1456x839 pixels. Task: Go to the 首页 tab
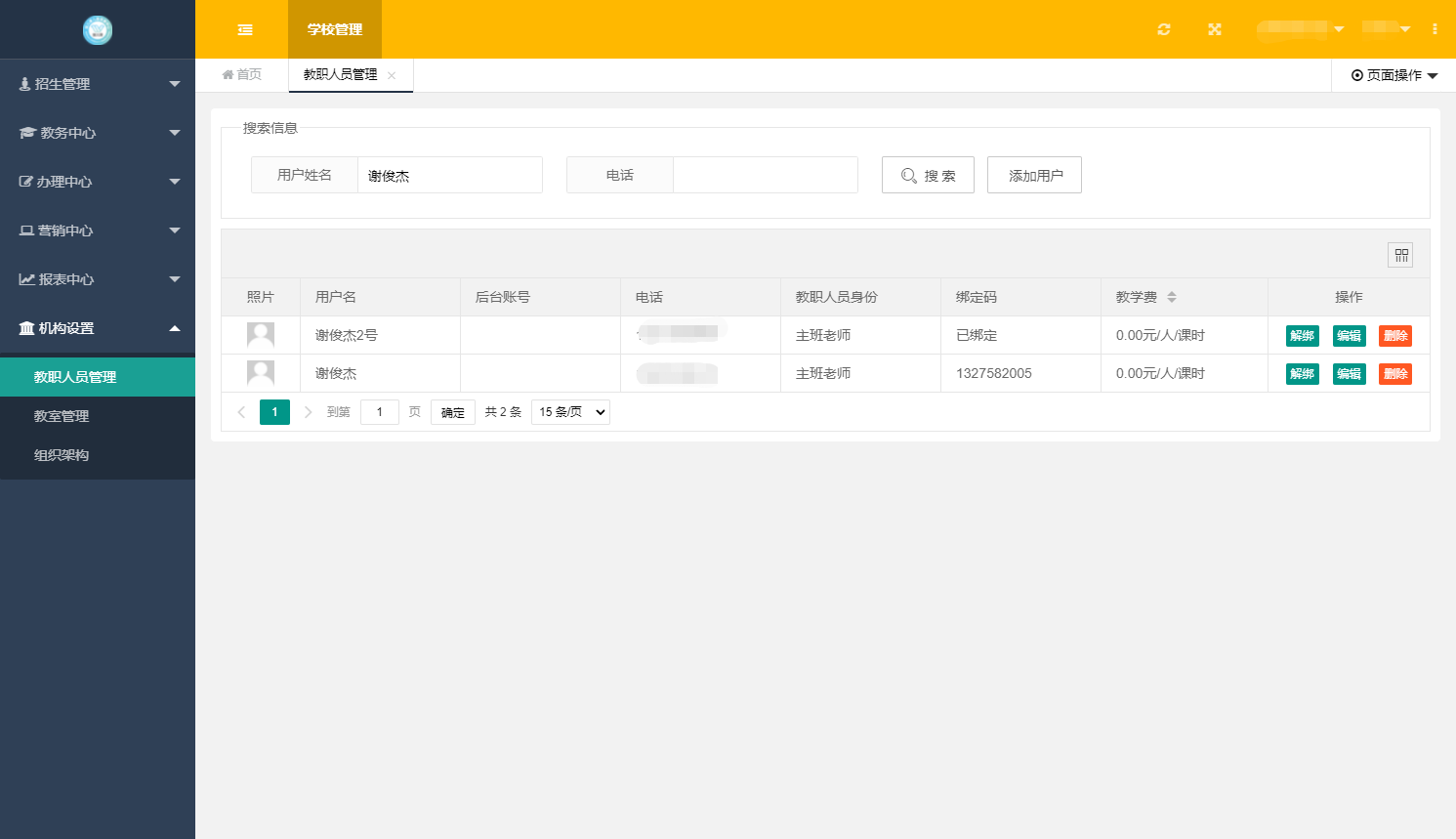click(242, 75)
